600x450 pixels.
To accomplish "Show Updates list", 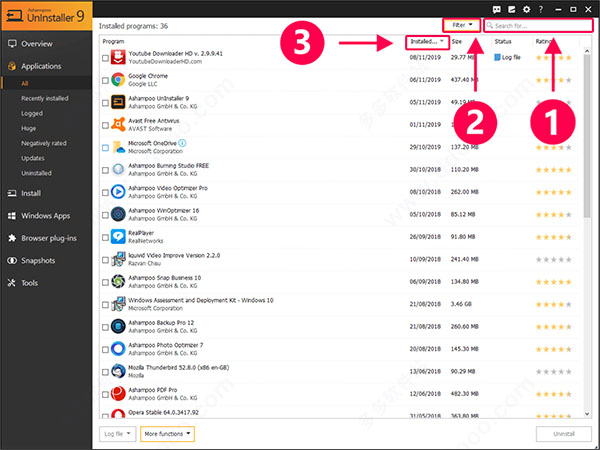I will (x=33, y=158).
